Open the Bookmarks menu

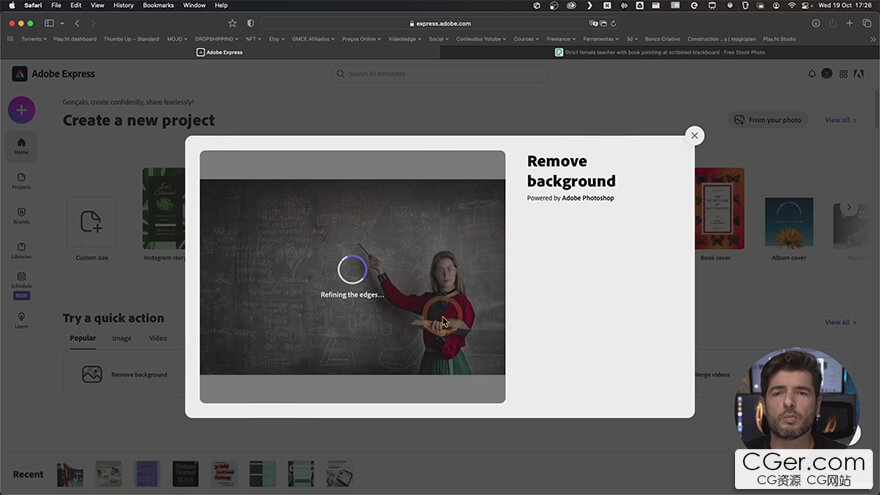158,5
